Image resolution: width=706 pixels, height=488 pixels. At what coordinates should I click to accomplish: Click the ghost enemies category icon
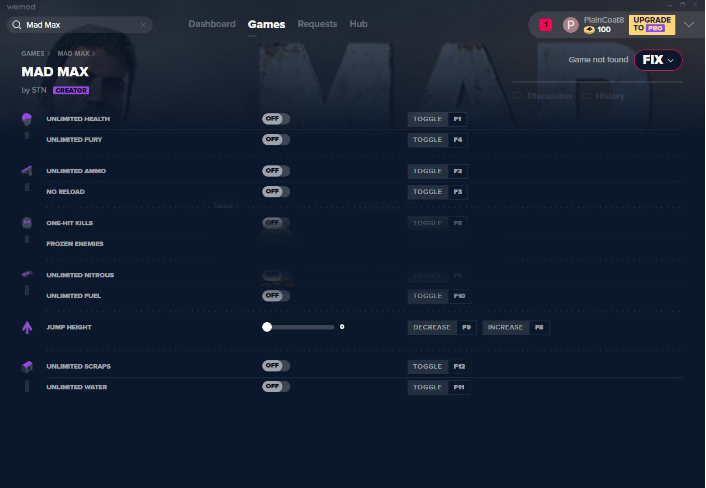tap(27, 223)
